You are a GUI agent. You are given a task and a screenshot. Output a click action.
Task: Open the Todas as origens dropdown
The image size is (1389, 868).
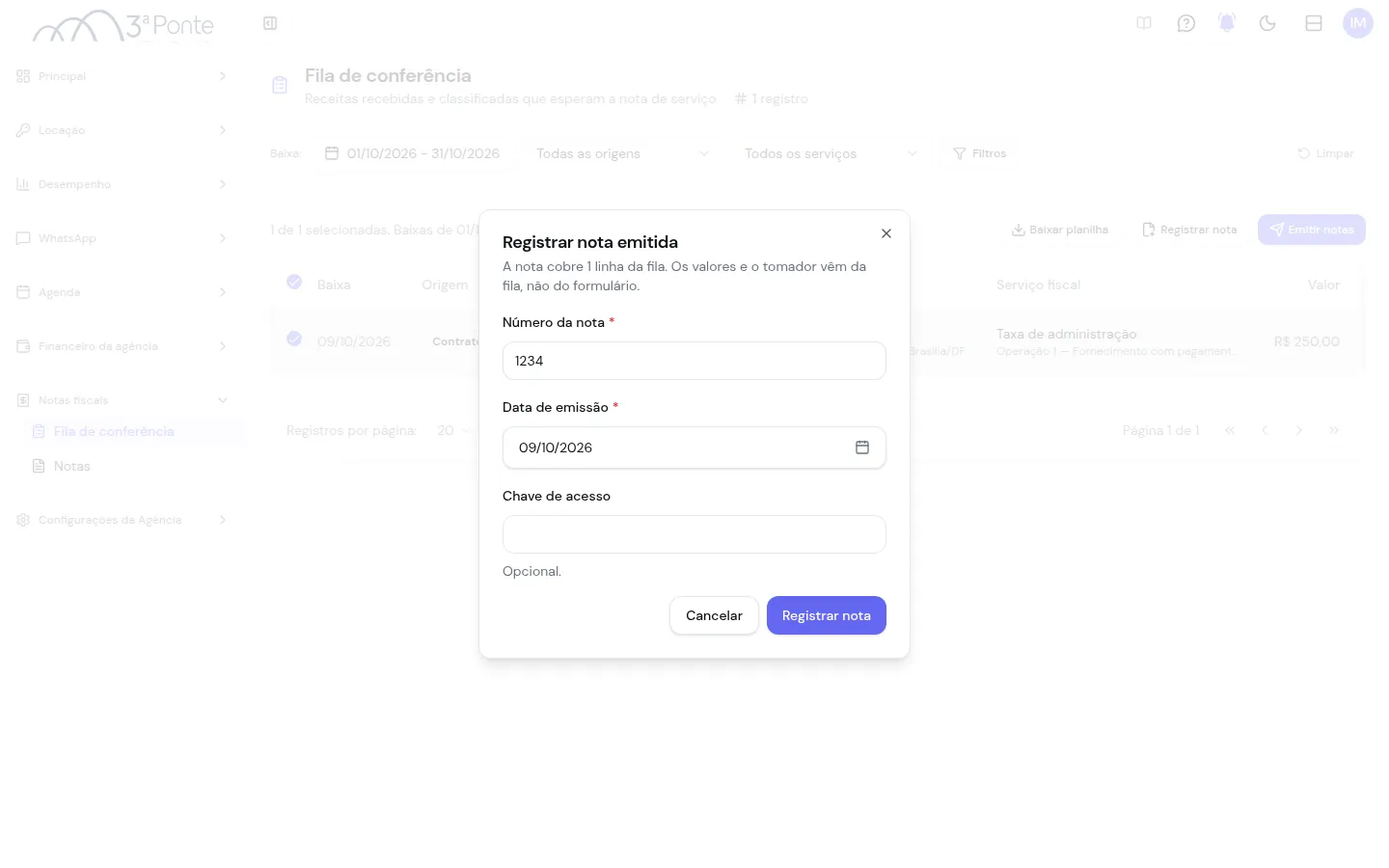623,153
